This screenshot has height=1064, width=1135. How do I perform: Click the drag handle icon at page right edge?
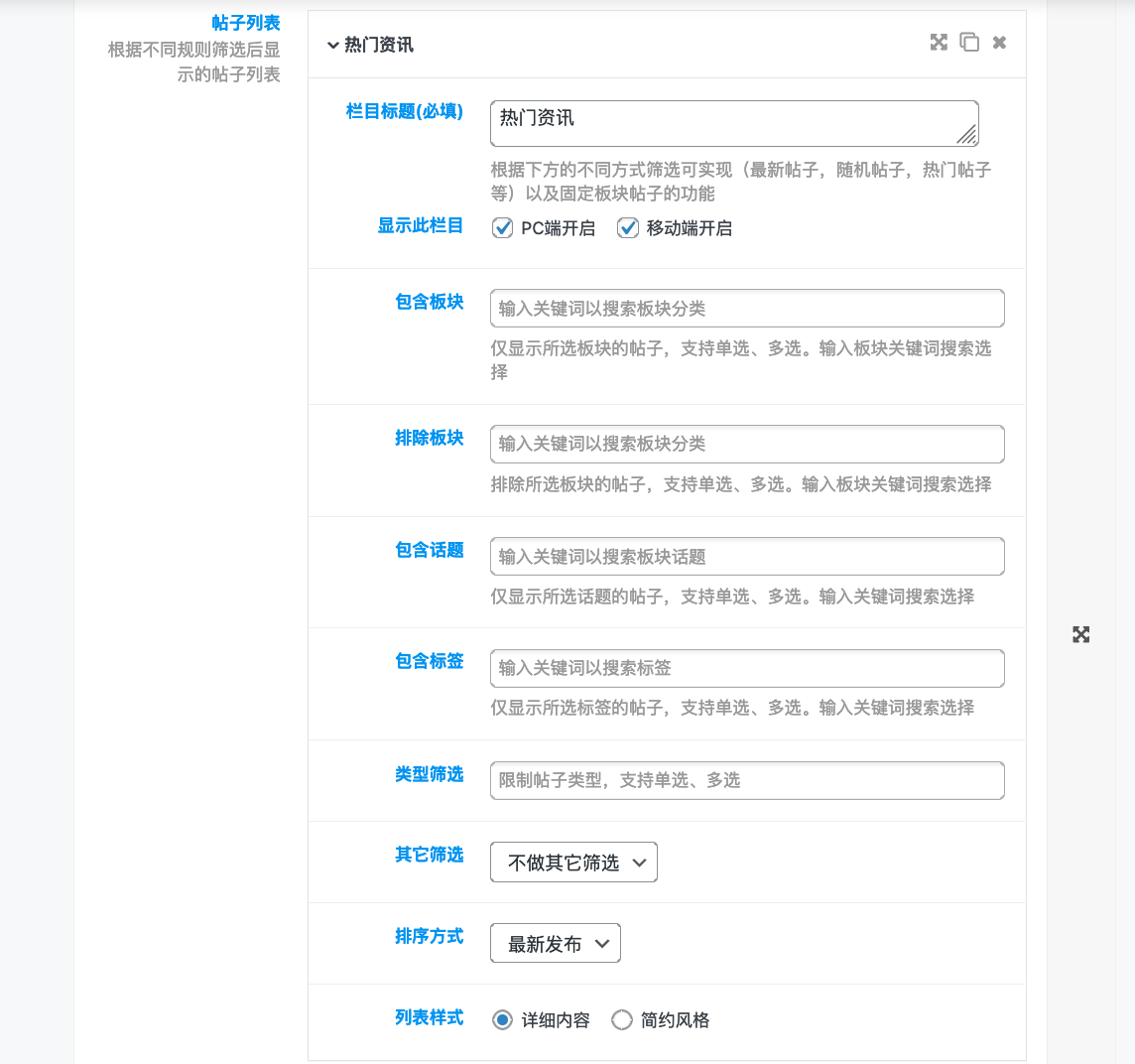[1080, 634]
